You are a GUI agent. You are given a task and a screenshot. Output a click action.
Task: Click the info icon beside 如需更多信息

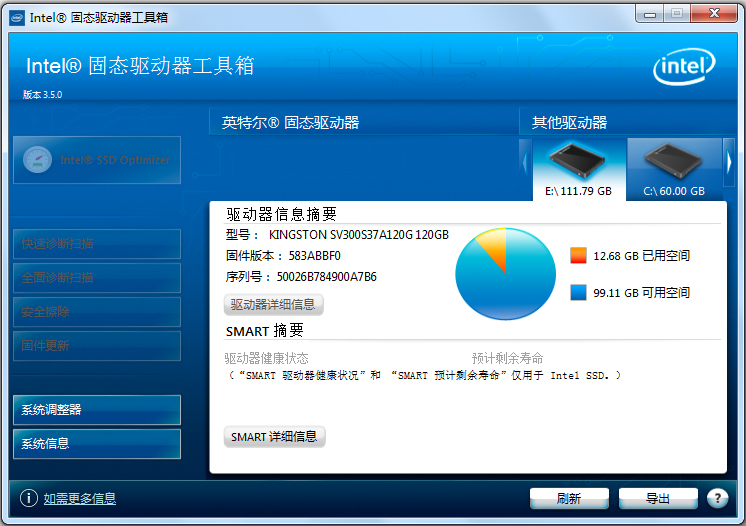click(29, 498)
